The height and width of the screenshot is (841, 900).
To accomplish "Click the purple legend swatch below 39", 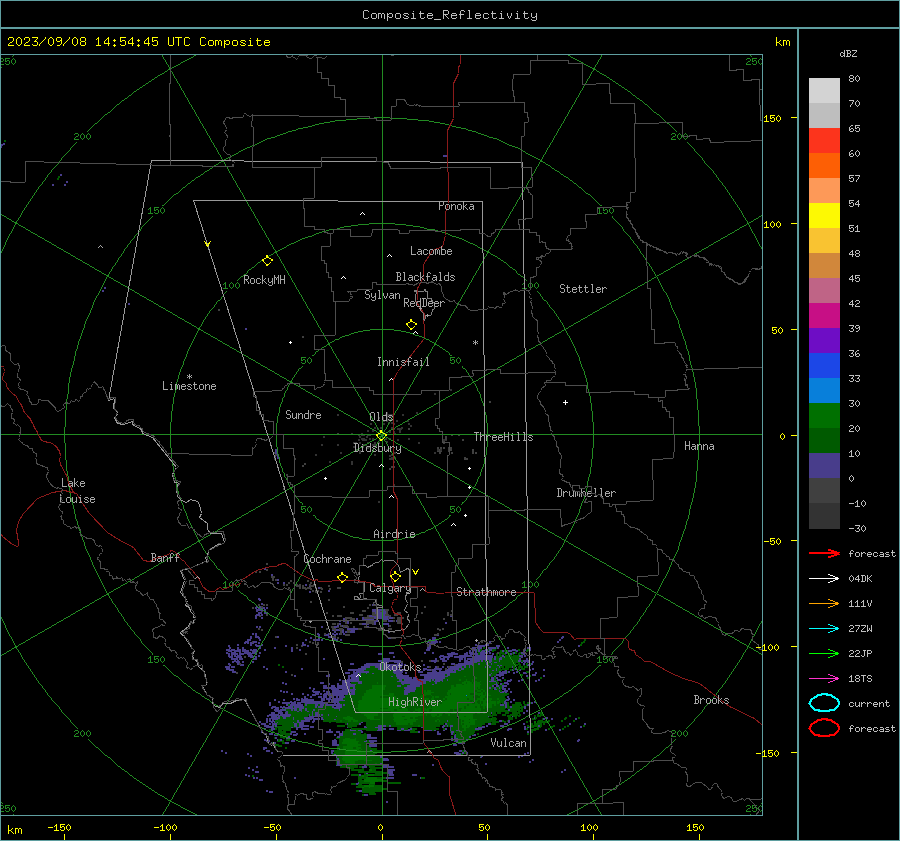I will [824, 340].
